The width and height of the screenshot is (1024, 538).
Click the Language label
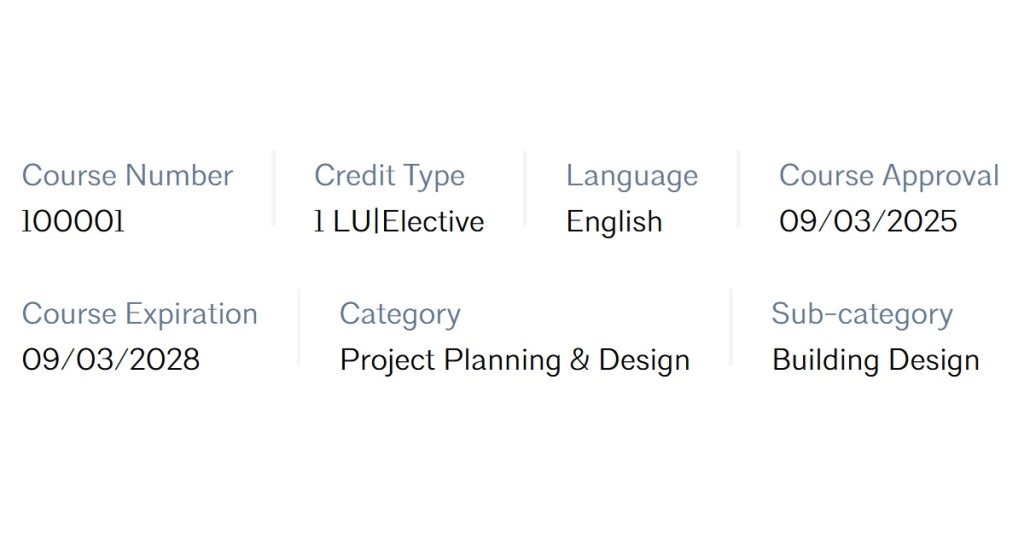coord(632,176)
